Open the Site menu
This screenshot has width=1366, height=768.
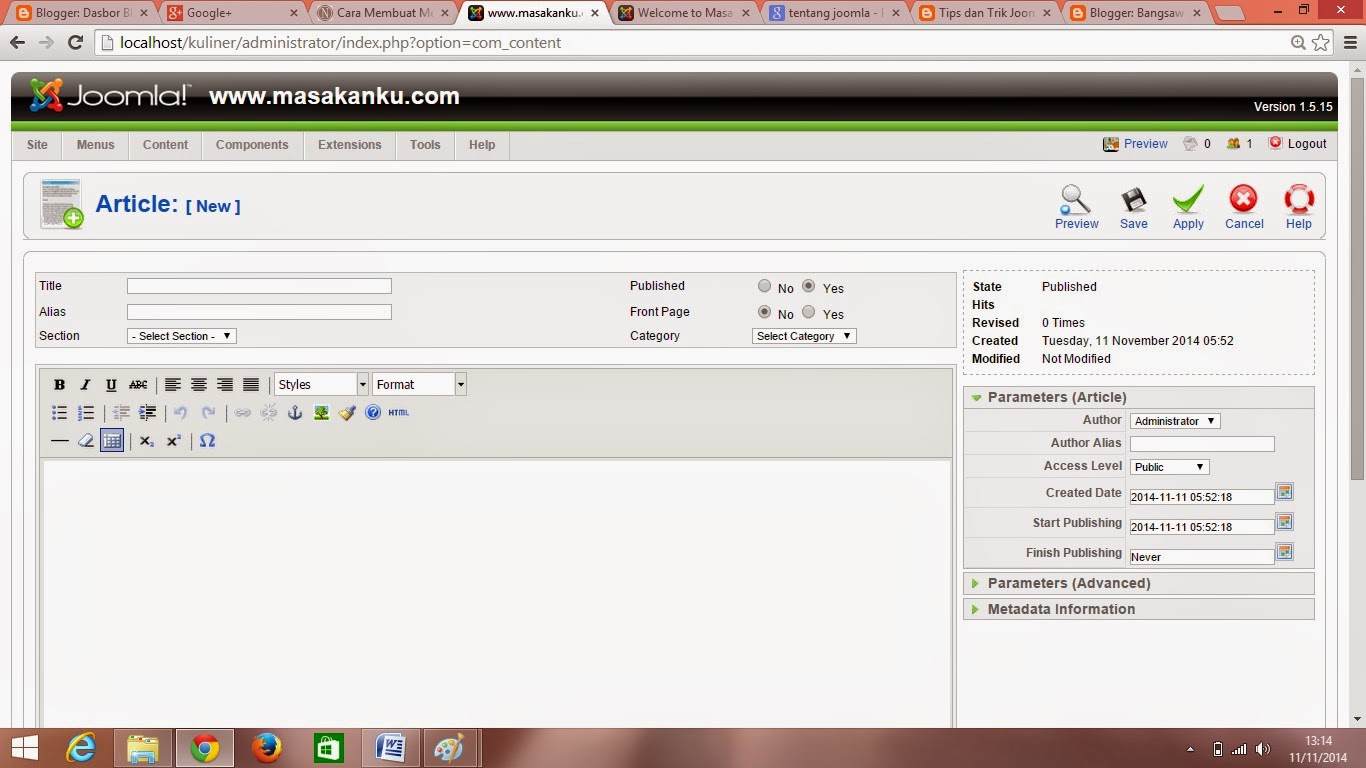tap(37, 145)
